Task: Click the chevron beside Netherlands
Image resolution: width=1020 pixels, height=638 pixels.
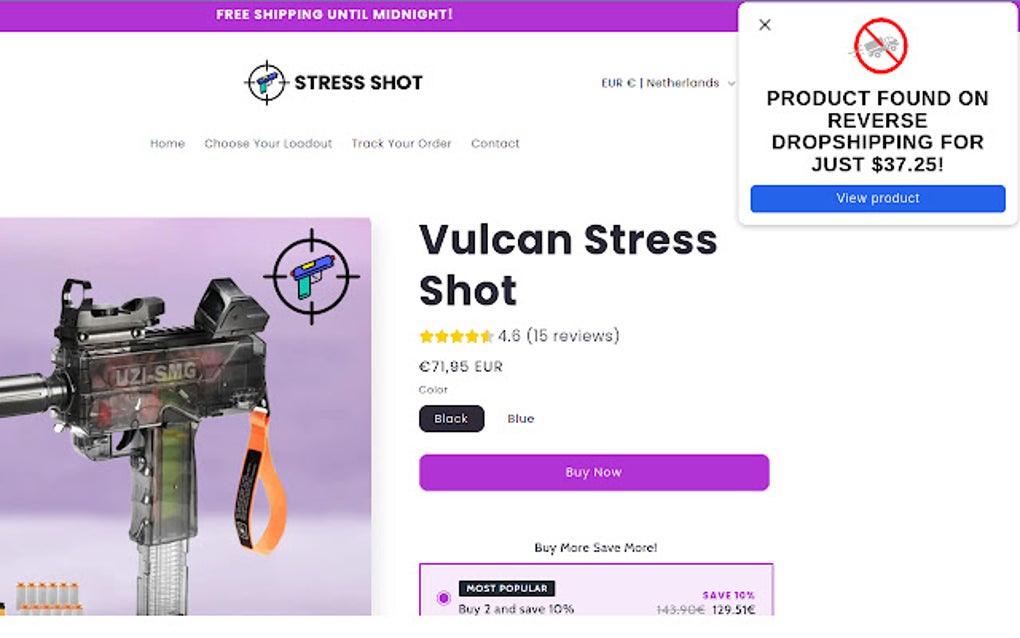Action: (731, 83)
